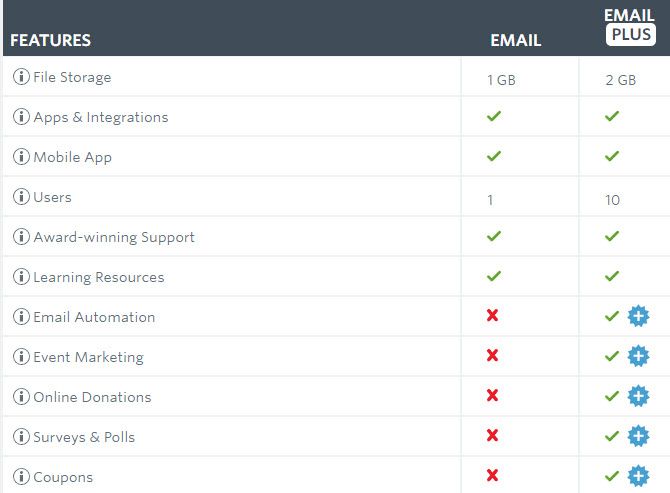Image resolution: width=670 pixels, height=493 pixels.
Task: Click the info icon beside File Storage
Action: pos(21,77)
